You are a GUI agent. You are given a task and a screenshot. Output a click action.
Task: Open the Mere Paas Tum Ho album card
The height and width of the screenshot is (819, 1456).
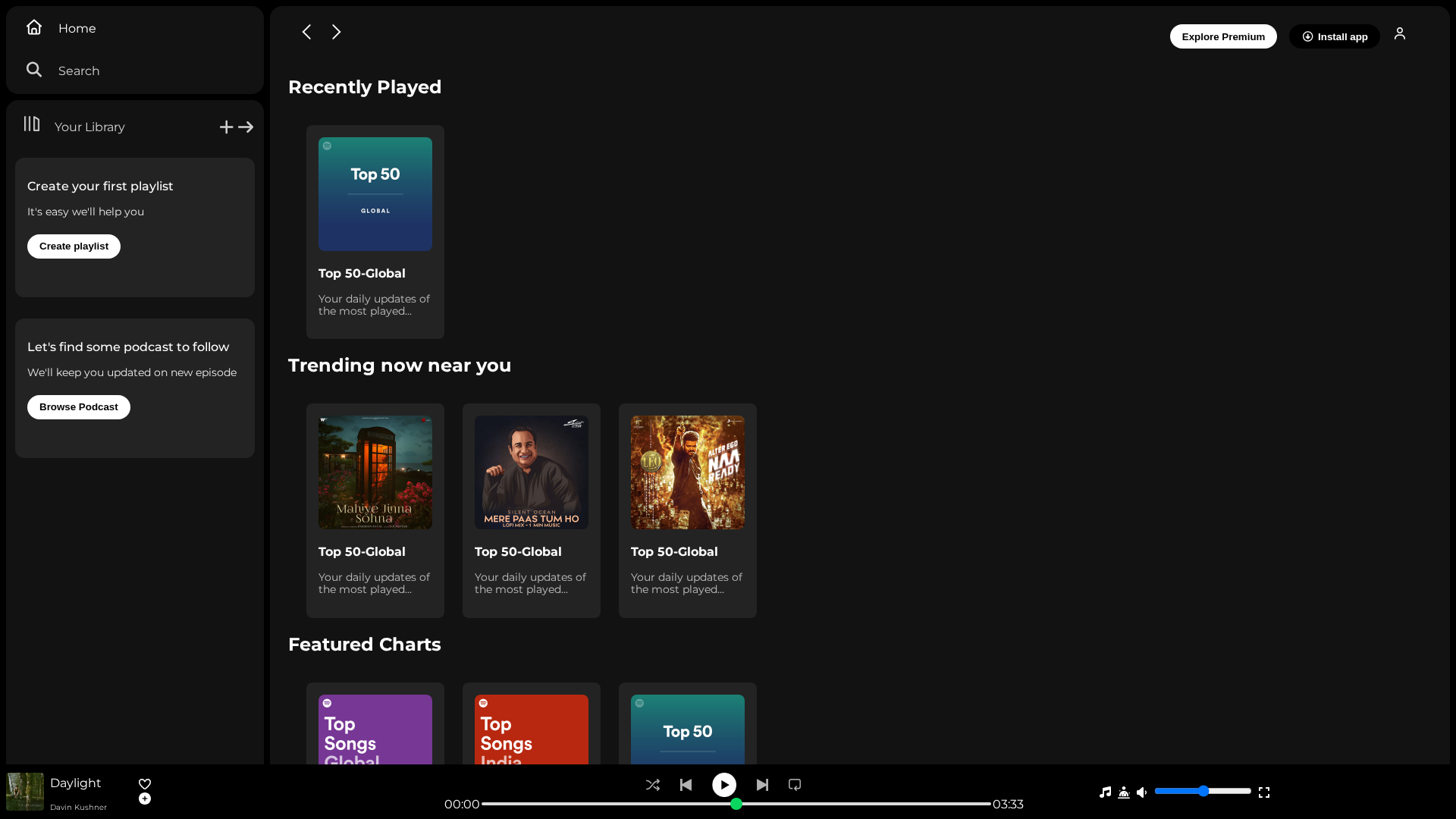(532, 510)
